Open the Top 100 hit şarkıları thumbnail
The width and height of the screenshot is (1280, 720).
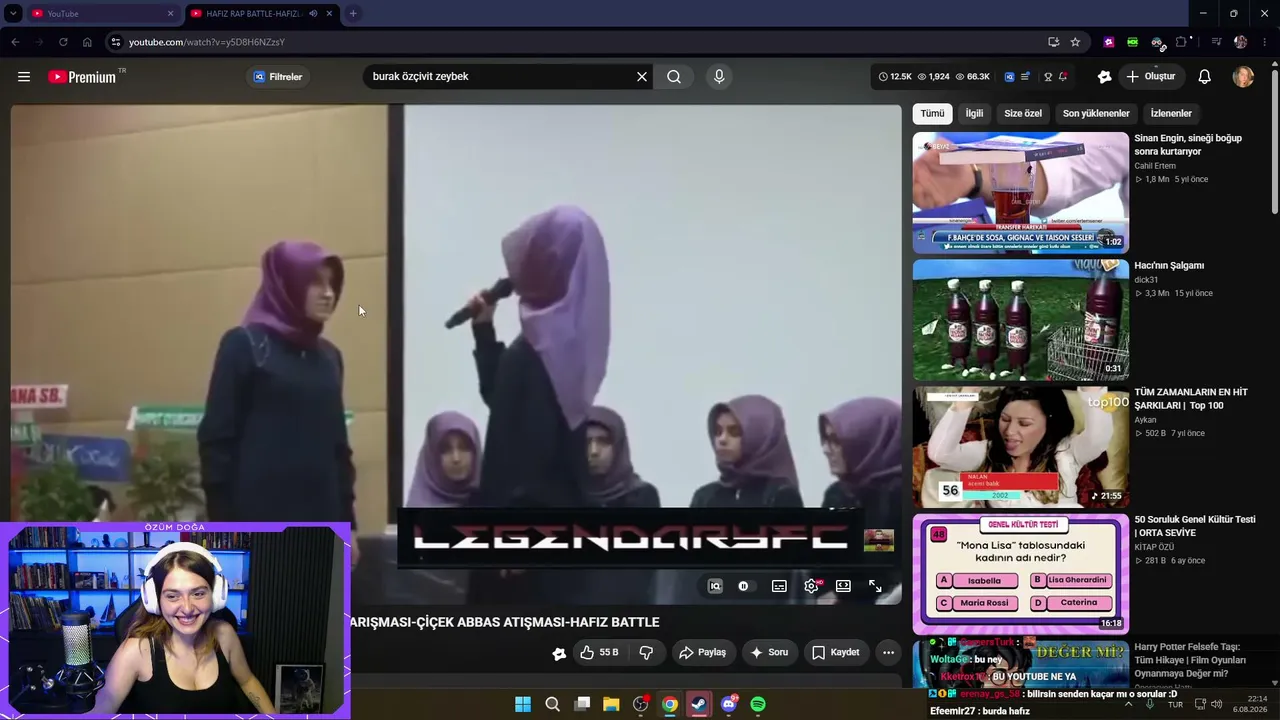[x=1020, y=447]
